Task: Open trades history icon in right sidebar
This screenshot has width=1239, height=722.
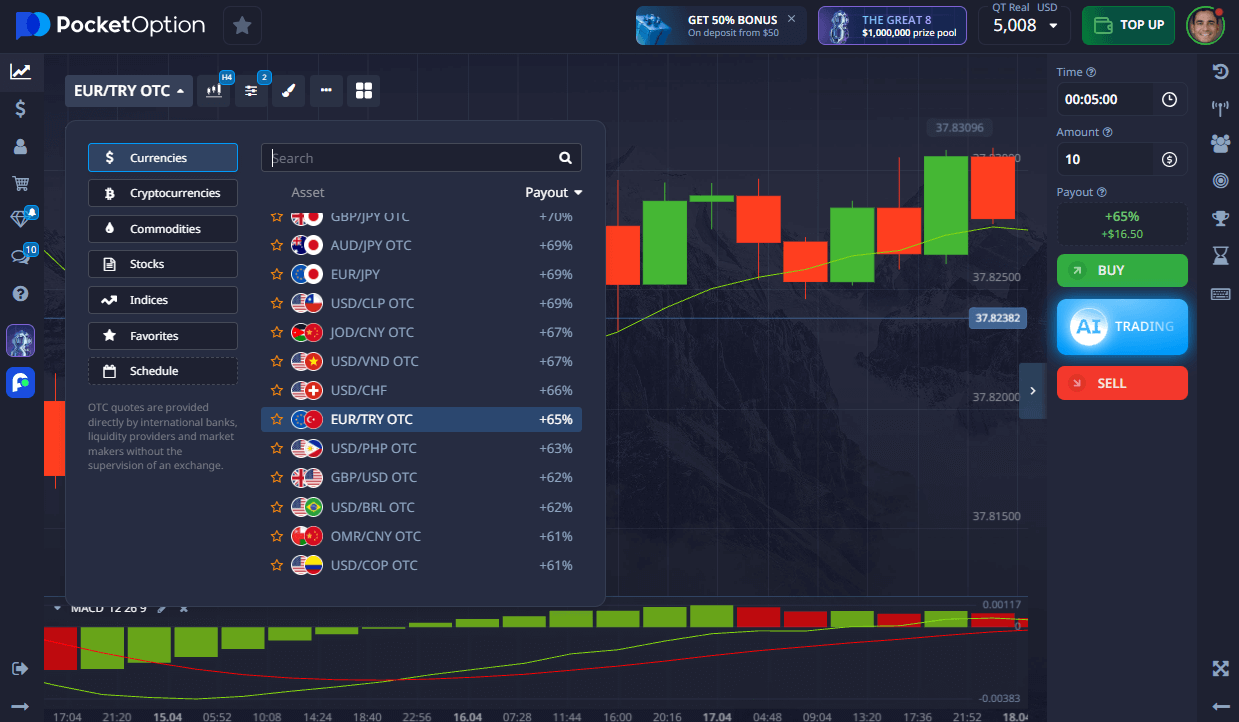Action: tap(1220, 71)
